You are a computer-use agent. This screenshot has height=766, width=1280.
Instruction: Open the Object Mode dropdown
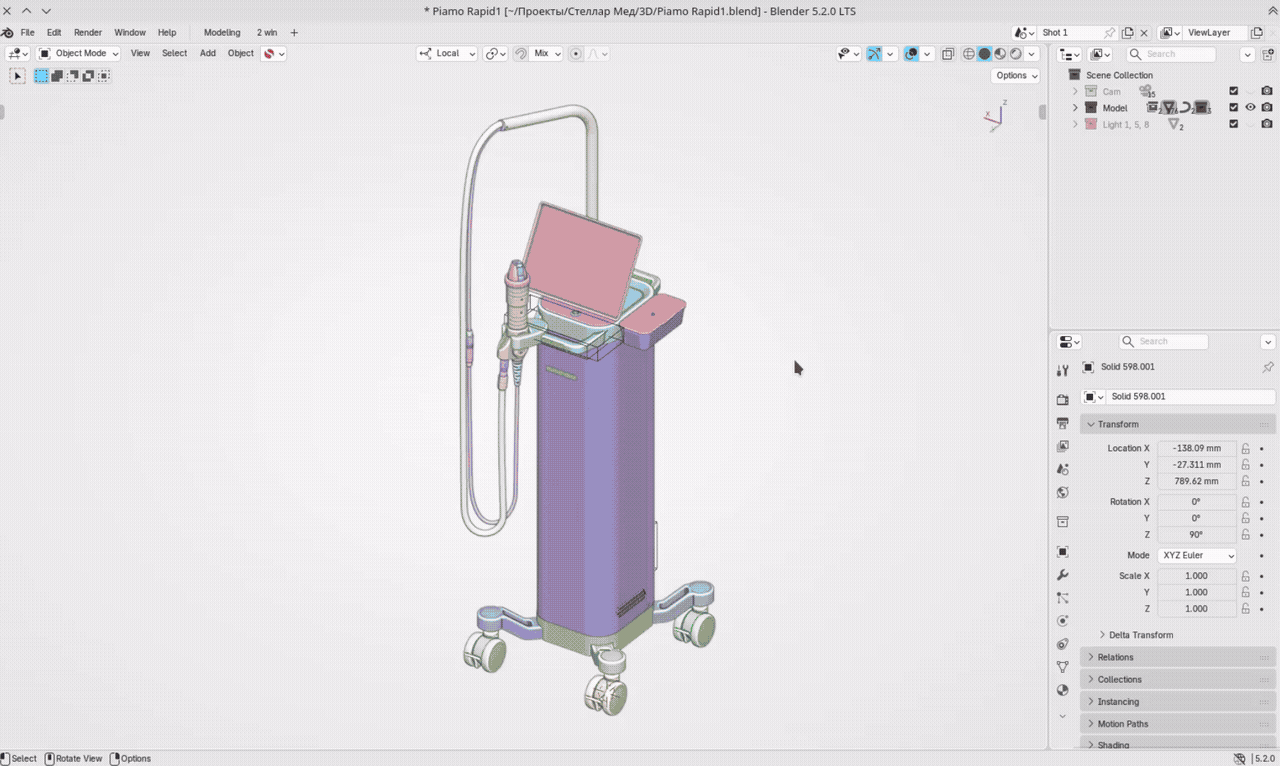tap(79, 54)
